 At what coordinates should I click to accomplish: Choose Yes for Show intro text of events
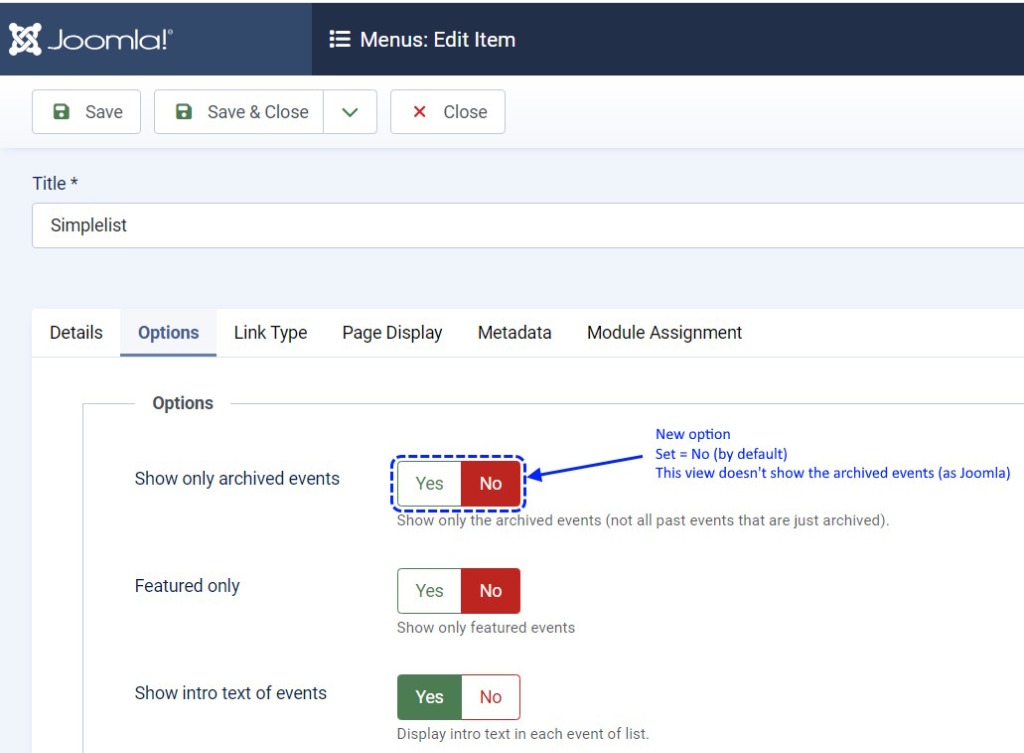(429, 697)
